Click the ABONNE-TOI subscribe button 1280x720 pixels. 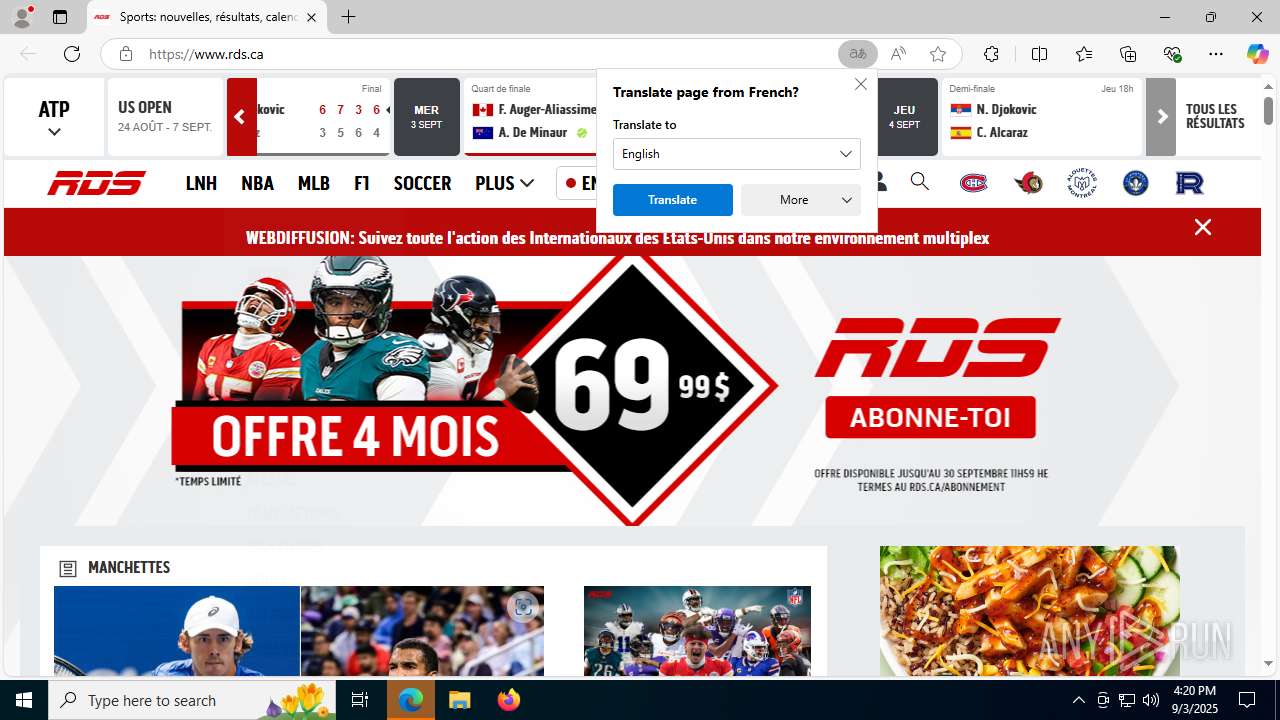[x=930, y=417]
